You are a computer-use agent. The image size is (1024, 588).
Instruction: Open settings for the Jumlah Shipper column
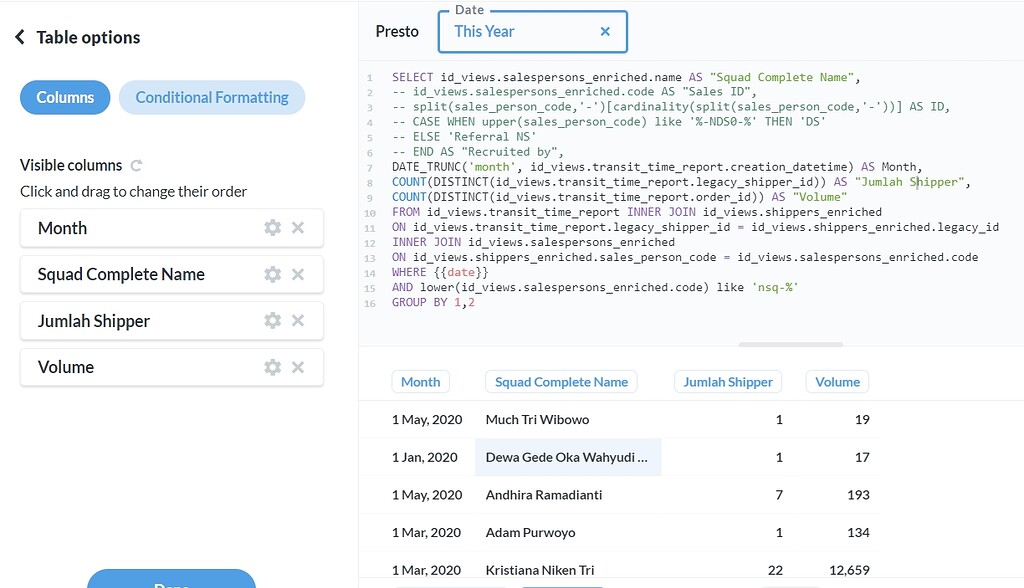[272, 320]
